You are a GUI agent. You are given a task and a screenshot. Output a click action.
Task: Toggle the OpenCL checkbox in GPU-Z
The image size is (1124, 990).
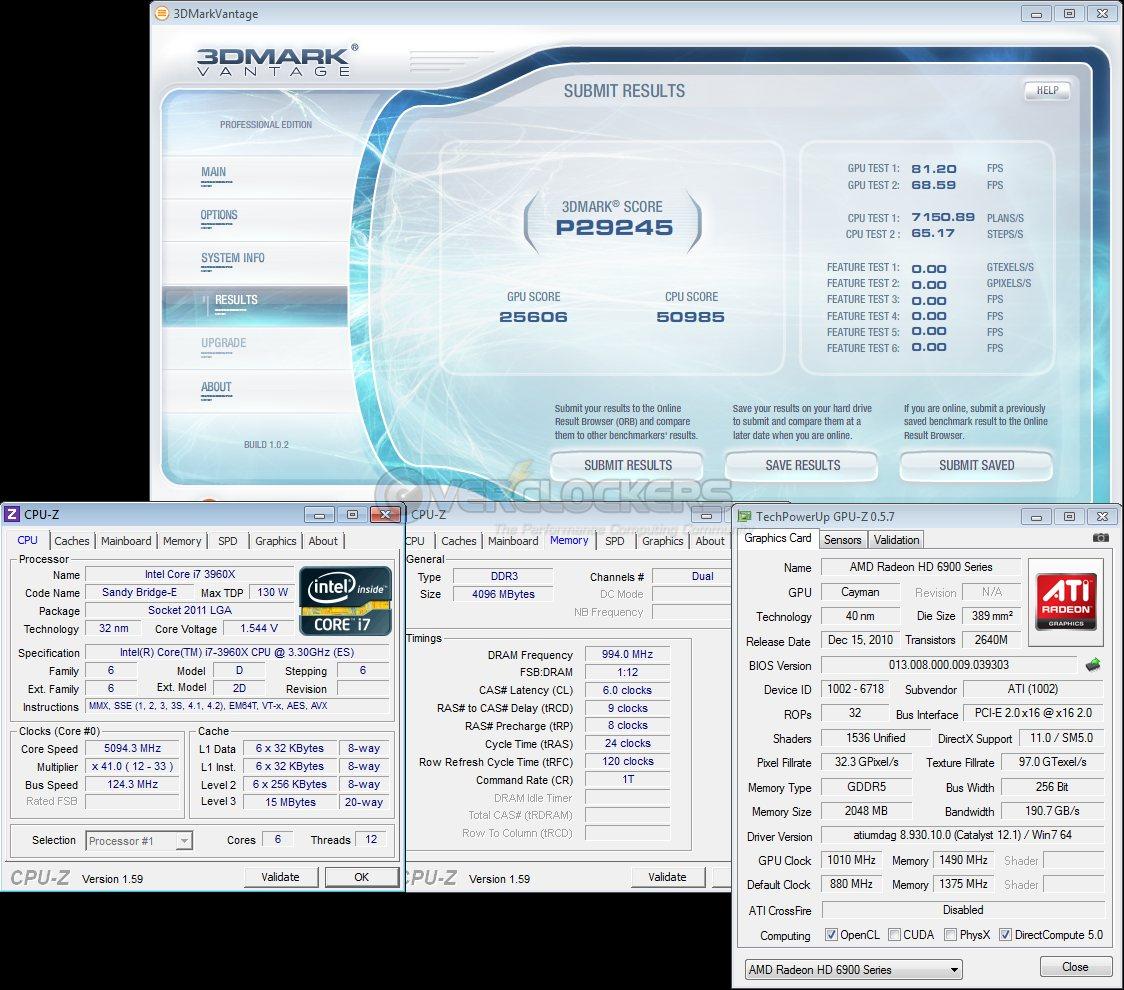point(831,935)
